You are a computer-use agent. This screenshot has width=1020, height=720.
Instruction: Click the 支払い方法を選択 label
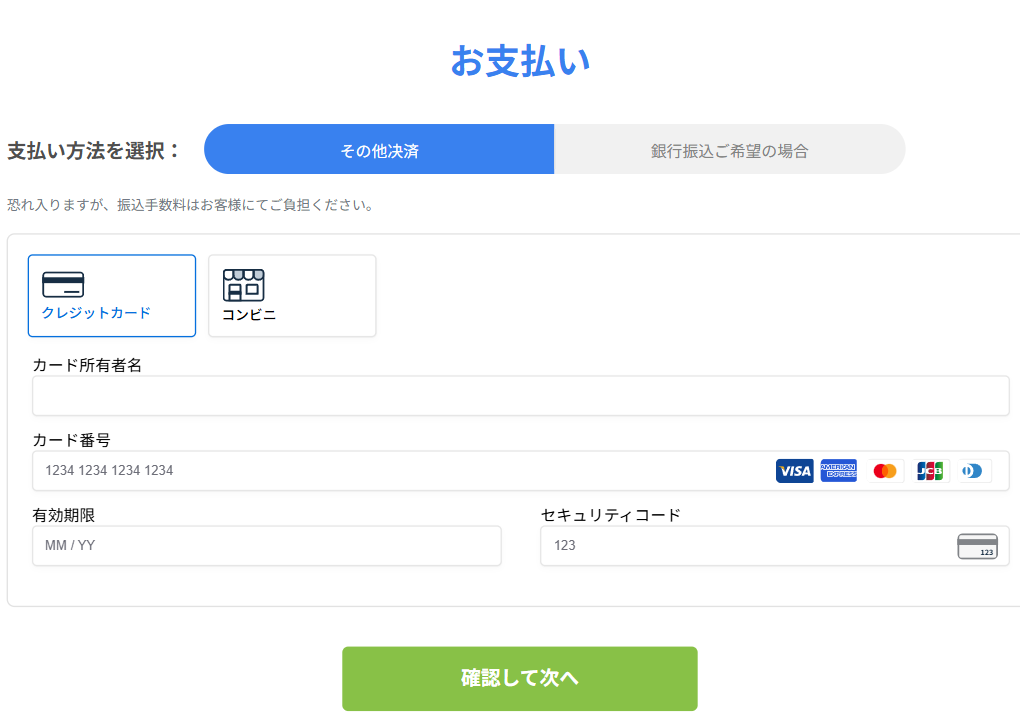[x=93, y=151]
